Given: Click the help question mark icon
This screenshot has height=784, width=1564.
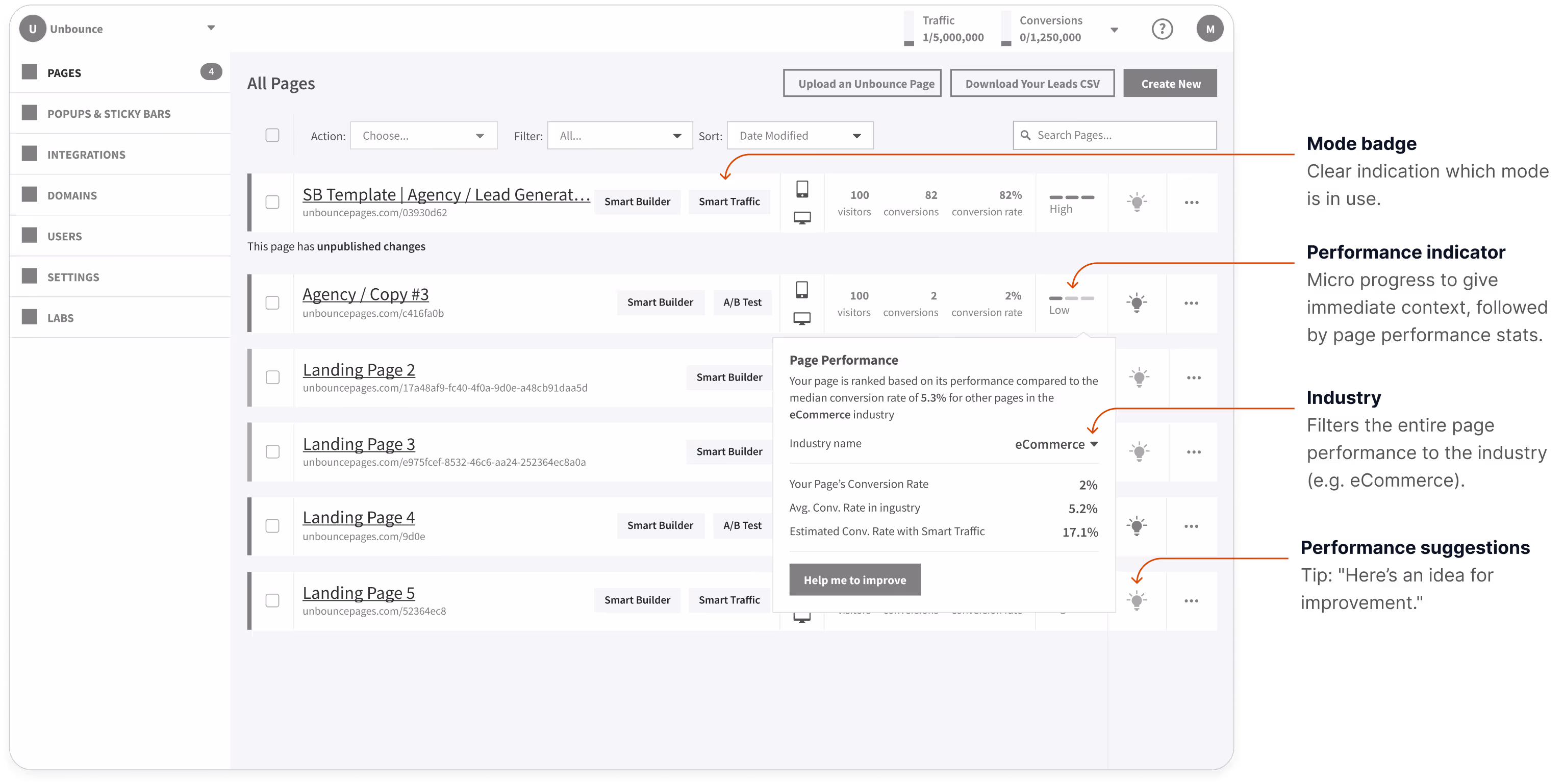Looking at the screenshot, I should [x=1162, y=29].
